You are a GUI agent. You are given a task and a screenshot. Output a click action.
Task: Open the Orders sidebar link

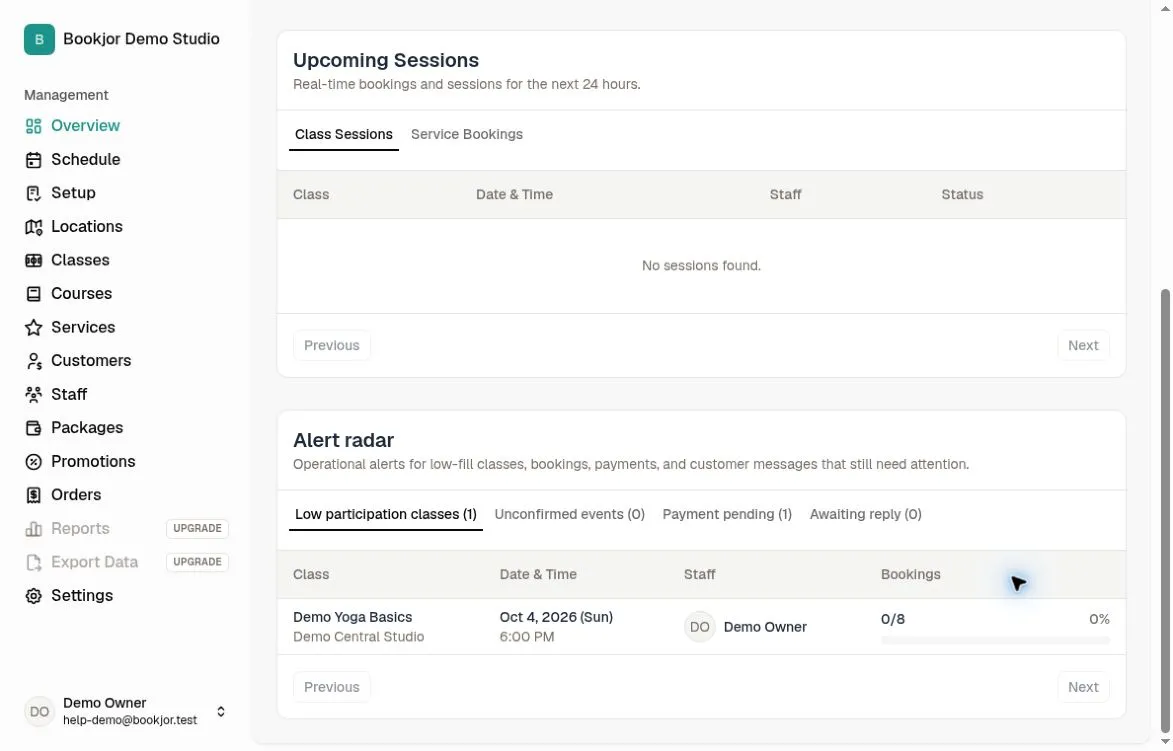tap(76, 495)
